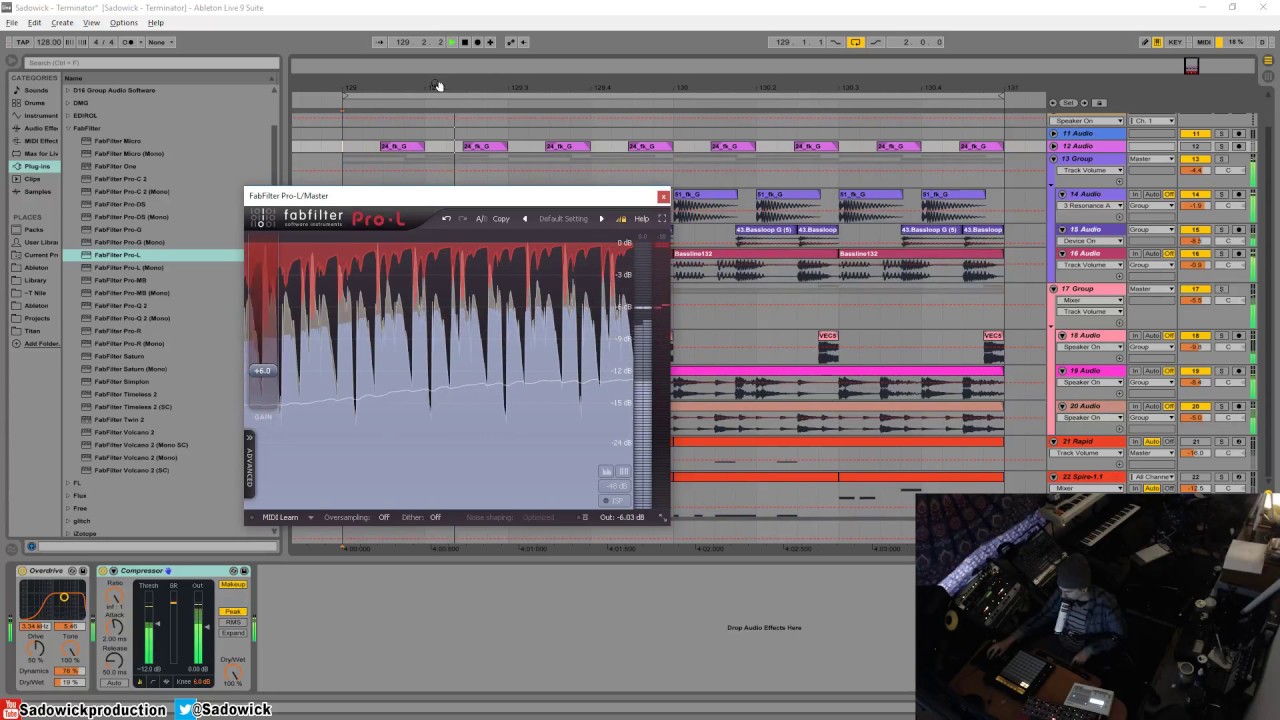This screenshot has width=1280, height=720.
Task: Solo track 14 Audio
Action: pyautogui.click(x=1221, y=194)
